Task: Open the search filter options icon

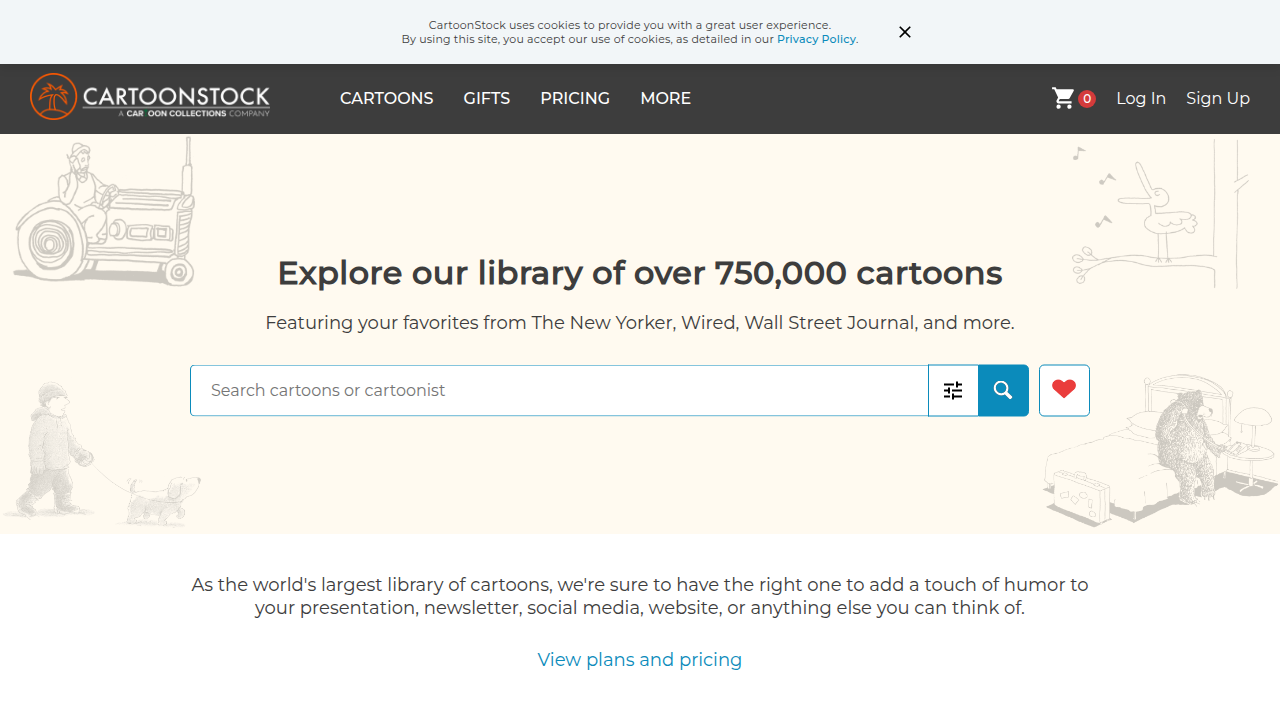Action: (x=953, y=390)
